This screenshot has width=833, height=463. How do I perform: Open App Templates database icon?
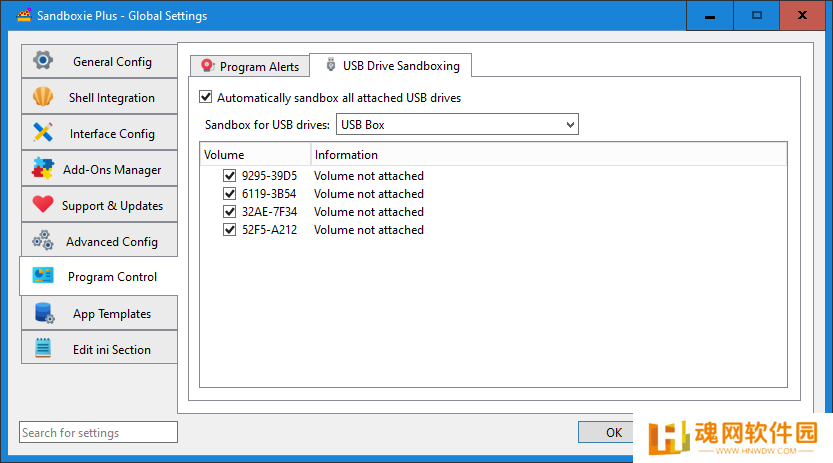44,313
